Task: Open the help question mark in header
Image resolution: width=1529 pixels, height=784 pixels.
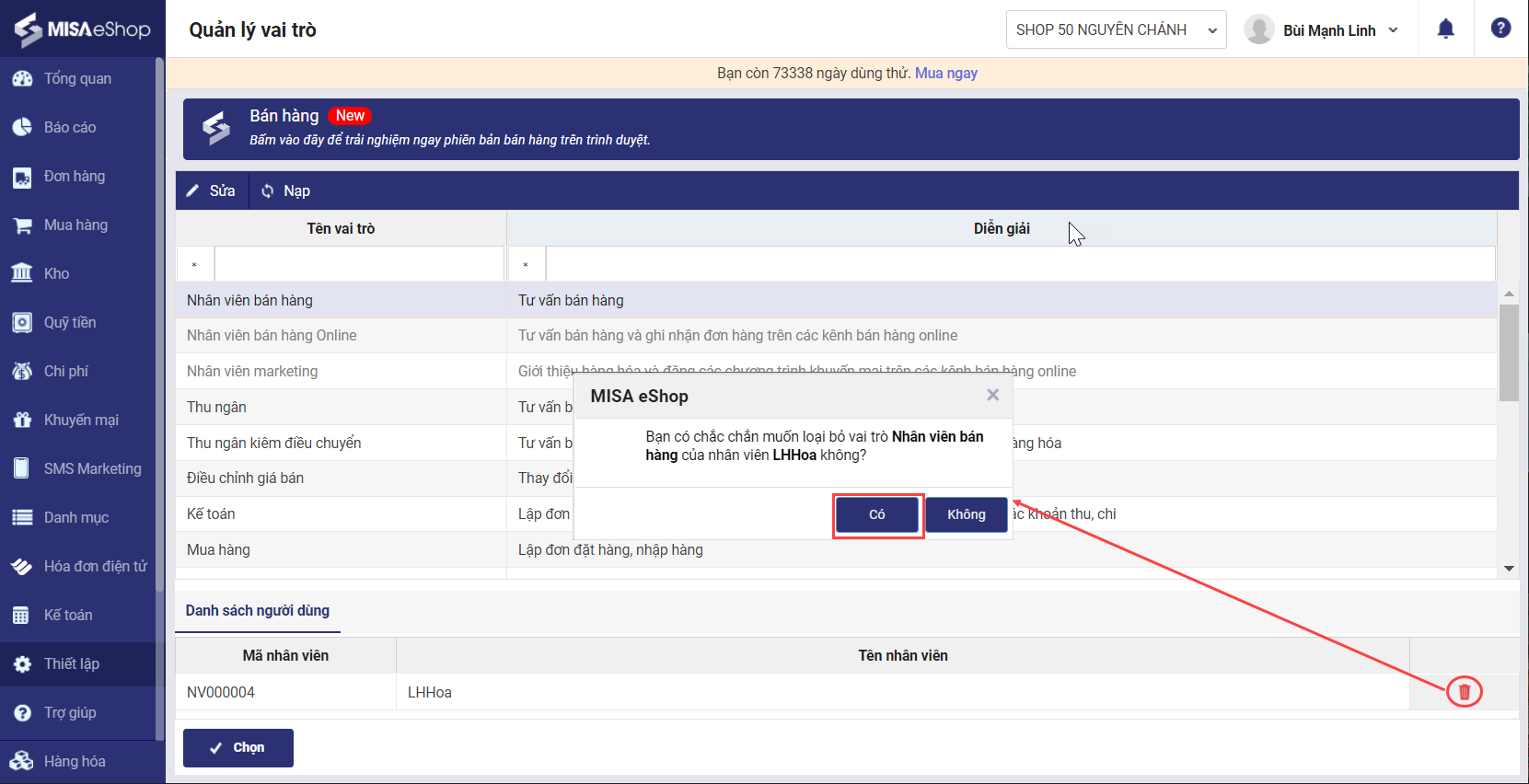Action: pyautogui.click(x=1500, y=29)
